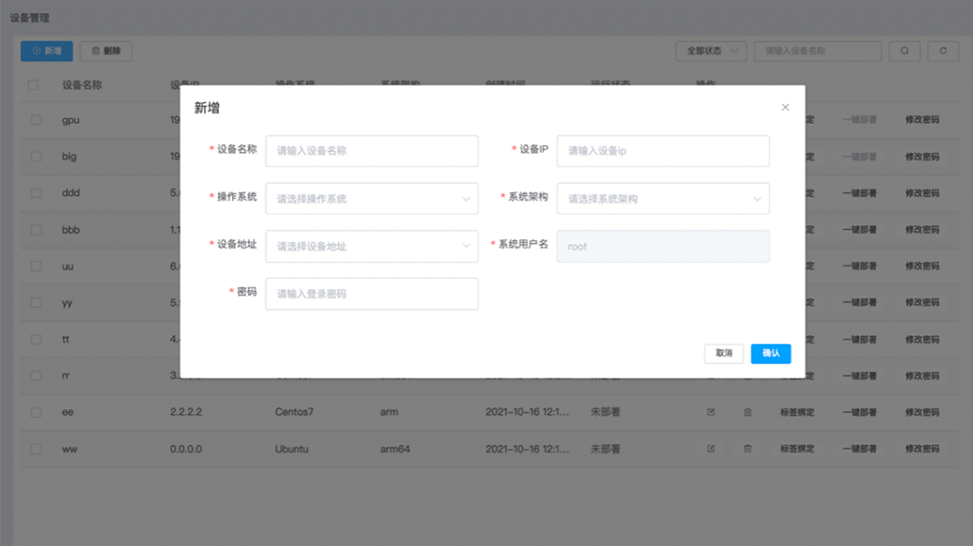
Task: Click the 密码 input field
Action: coord(371,294)
